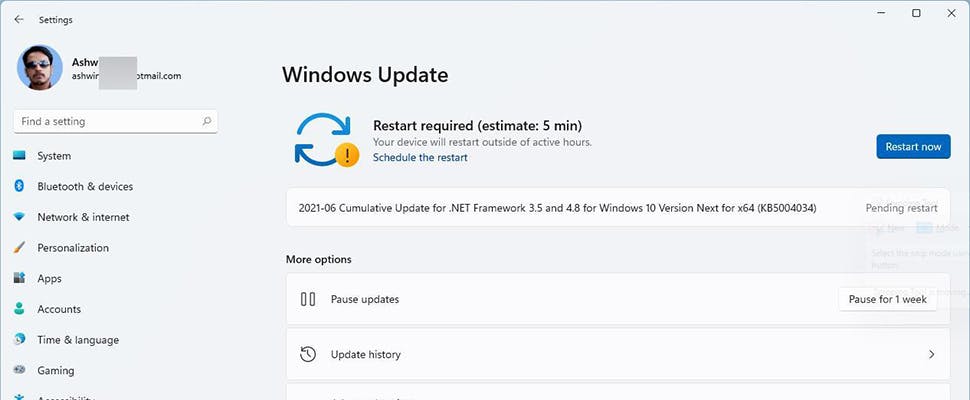
Task: Expand Update history with the chevron
Action: coord(931,354)
